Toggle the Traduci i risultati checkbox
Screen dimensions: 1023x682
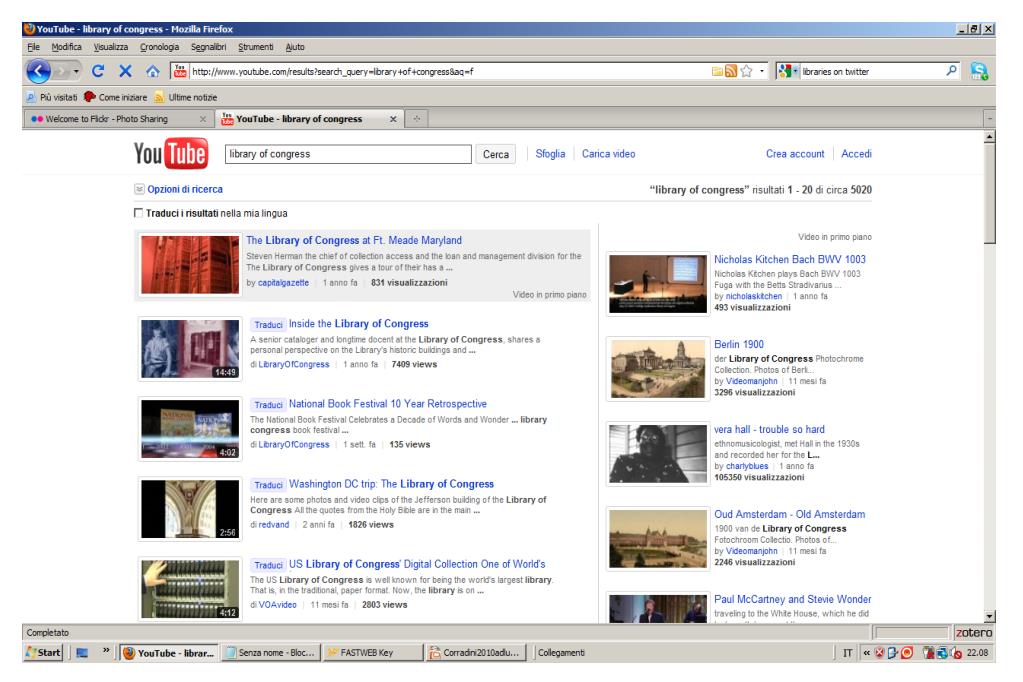coord(138,213)
